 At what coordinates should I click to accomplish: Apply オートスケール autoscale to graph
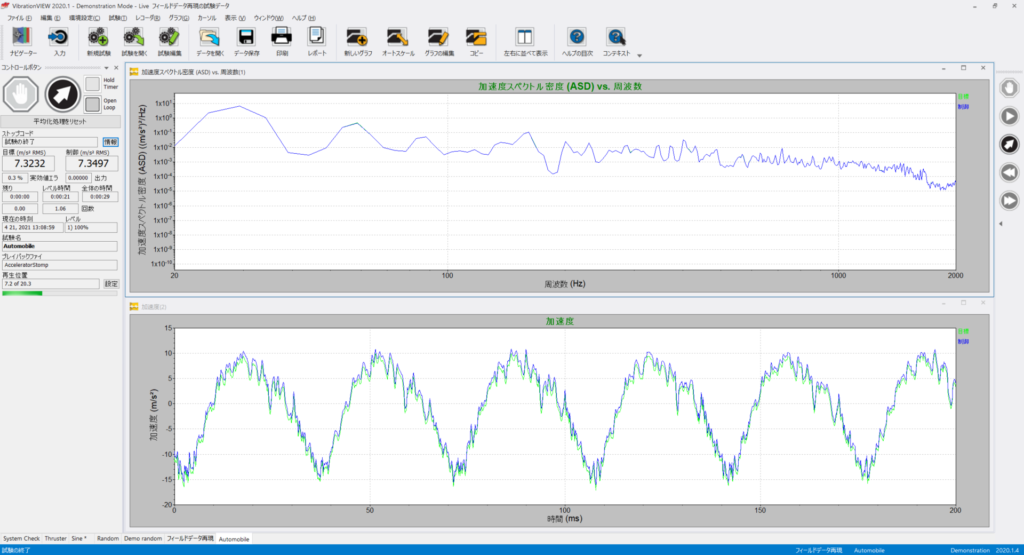[x=398, y=41]
